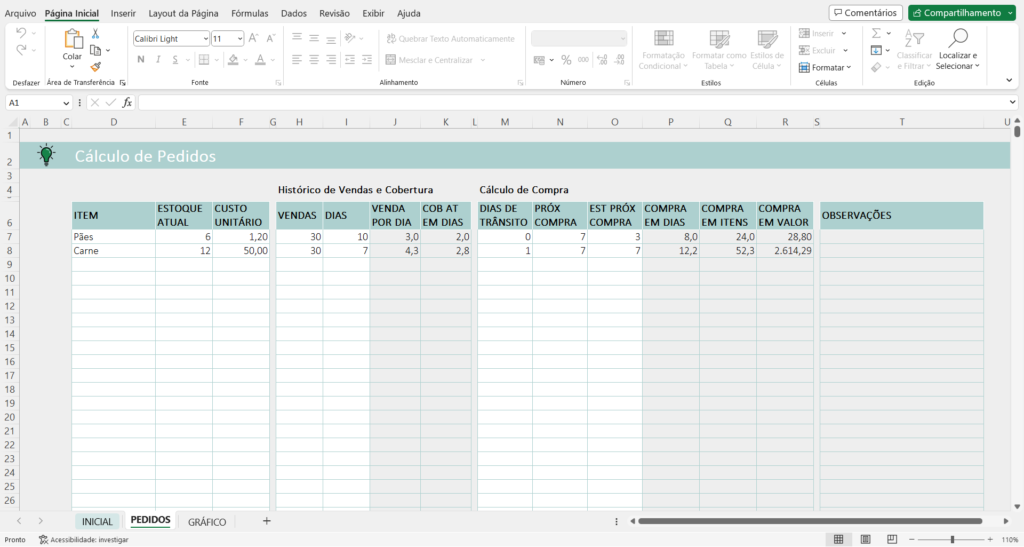Click the increase indent icon
Image resolution: width=1024 pixels, height=547 pixels.
click(367, 60)
